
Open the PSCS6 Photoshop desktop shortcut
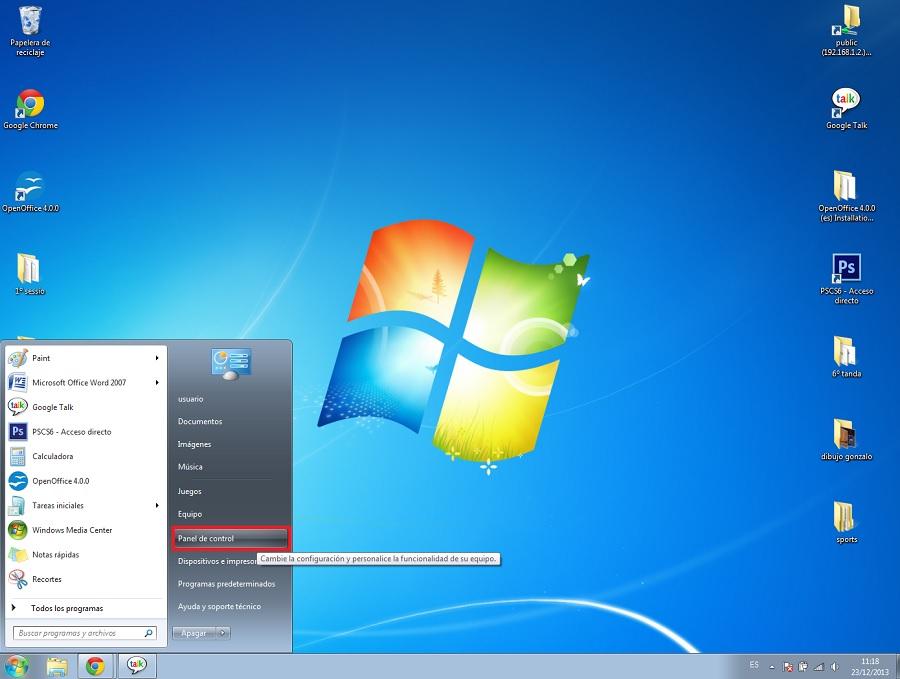(x=846, y=268)
